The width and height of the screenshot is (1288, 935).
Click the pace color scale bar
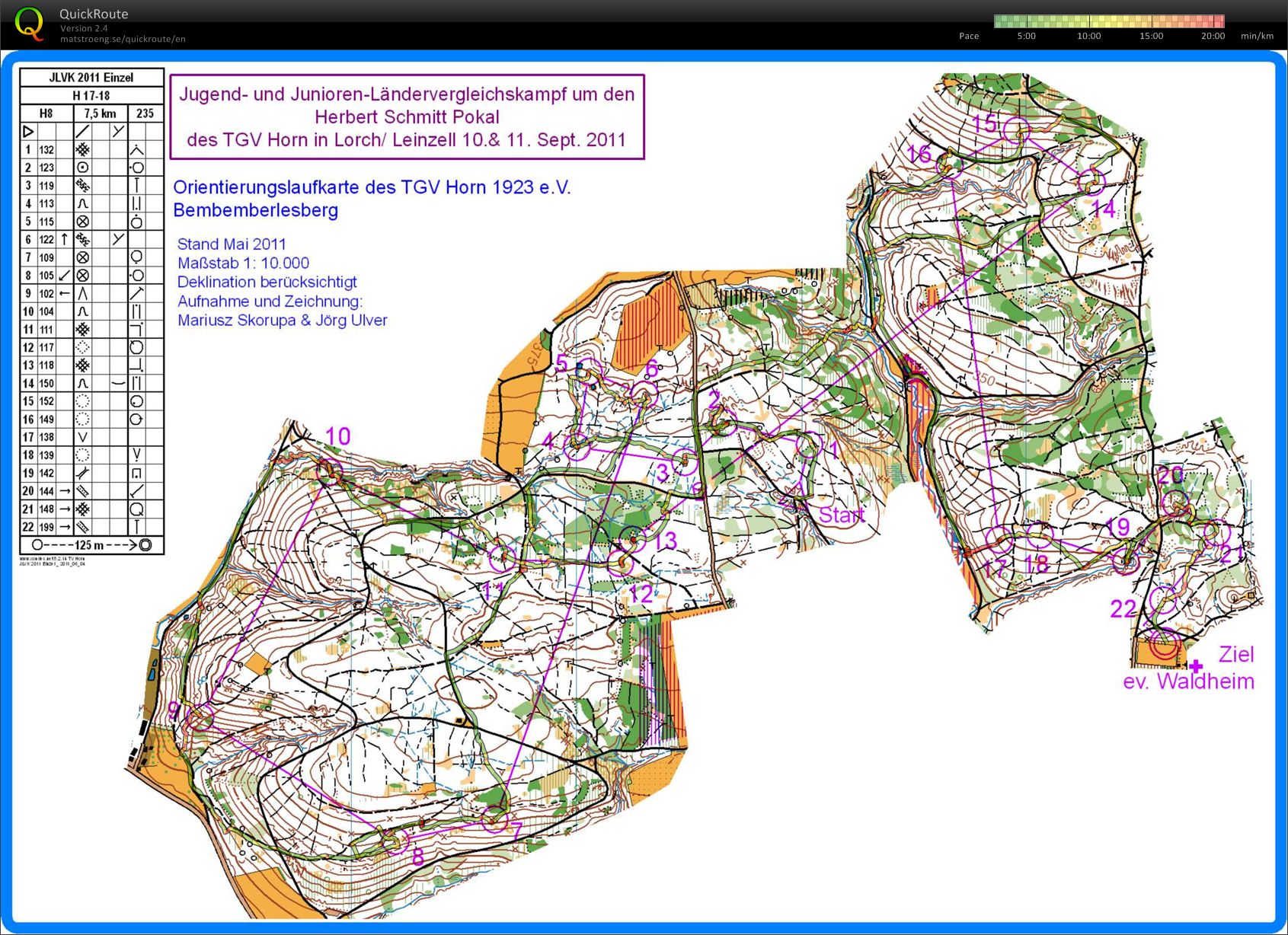1108,21
